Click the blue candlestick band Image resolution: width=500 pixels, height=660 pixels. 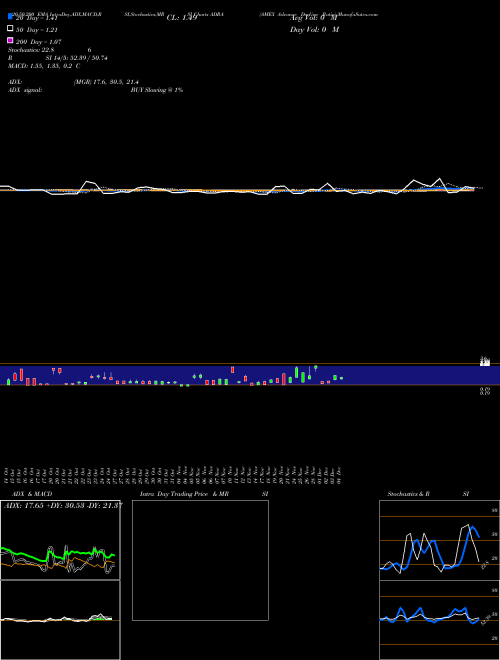[x=250, y=375]
